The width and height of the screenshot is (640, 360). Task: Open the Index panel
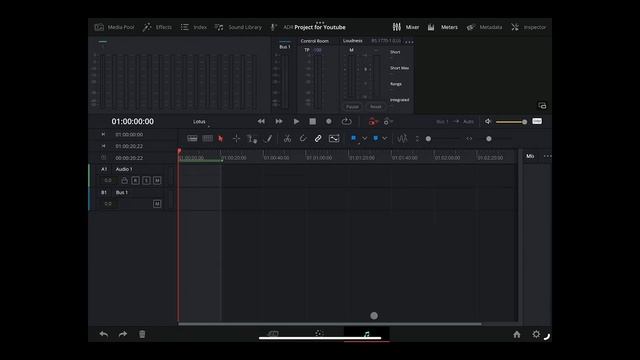(x=193, y=27)
